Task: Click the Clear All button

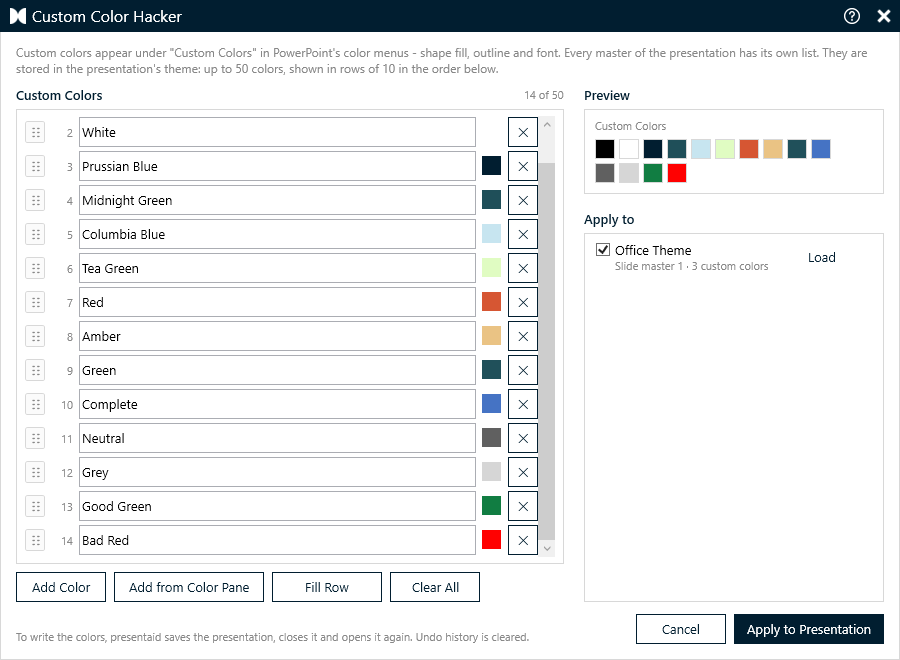Action: pyautogui.click(x=435, y=587)
